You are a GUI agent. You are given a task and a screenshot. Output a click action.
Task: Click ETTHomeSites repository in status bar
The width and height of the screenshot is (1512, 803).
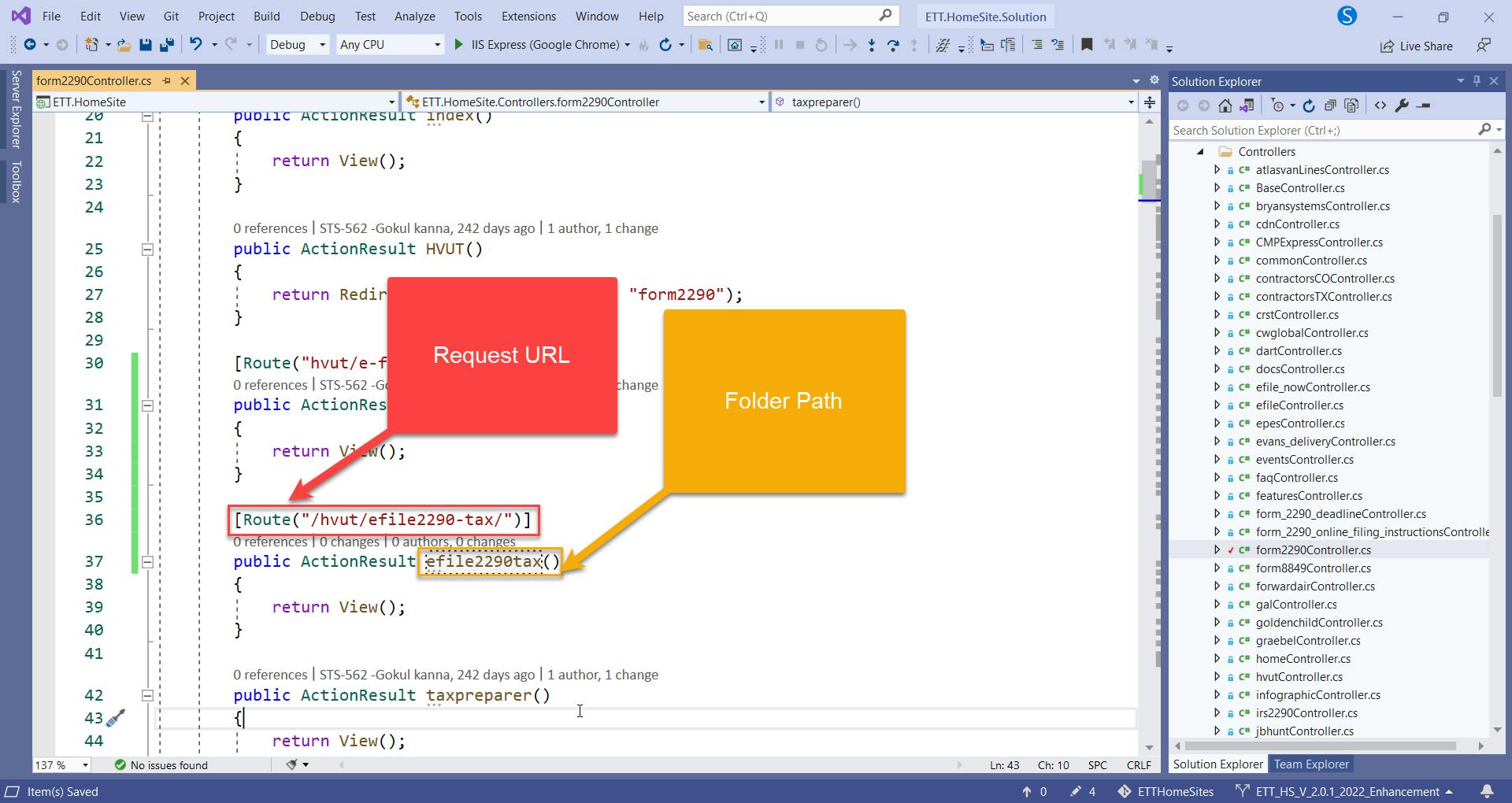[x=1165, y=791]
